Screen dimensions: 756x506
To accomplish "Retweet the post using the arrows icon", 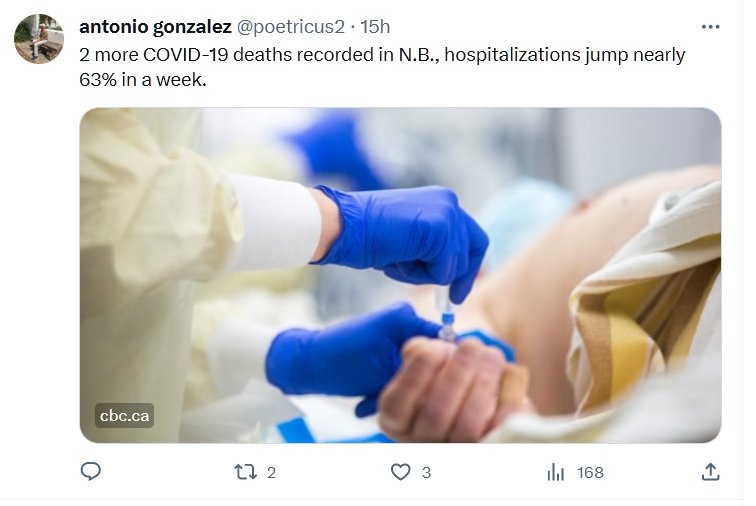I will click(x=245, y=472).
